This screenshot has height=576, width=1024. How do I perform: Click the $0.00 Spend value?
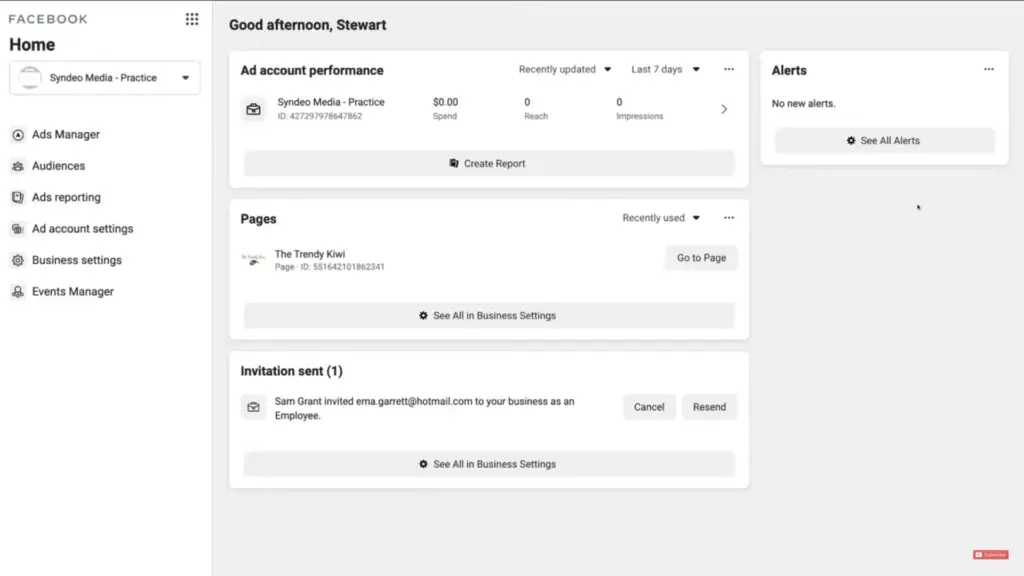point(445,102)
